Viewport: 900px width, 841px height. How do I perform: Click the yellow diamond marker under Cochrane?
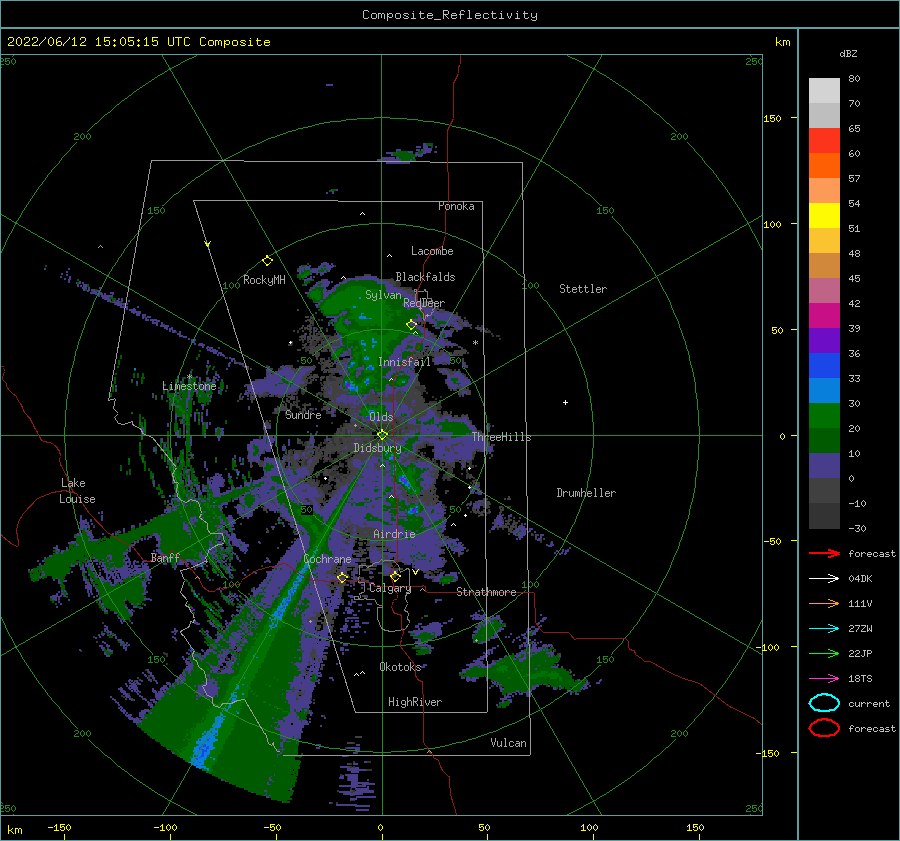coord(342,577)
